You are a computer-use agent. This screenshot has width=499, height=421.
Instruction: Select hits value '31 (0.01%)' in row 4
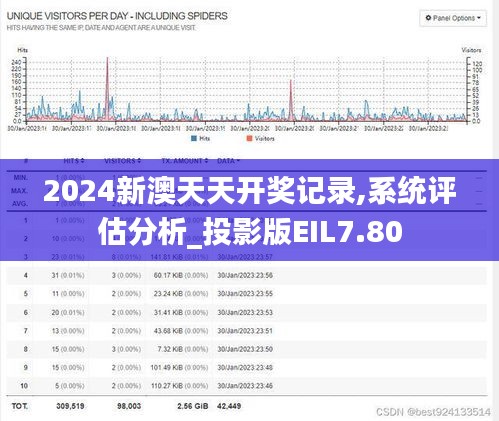point(68,275)
